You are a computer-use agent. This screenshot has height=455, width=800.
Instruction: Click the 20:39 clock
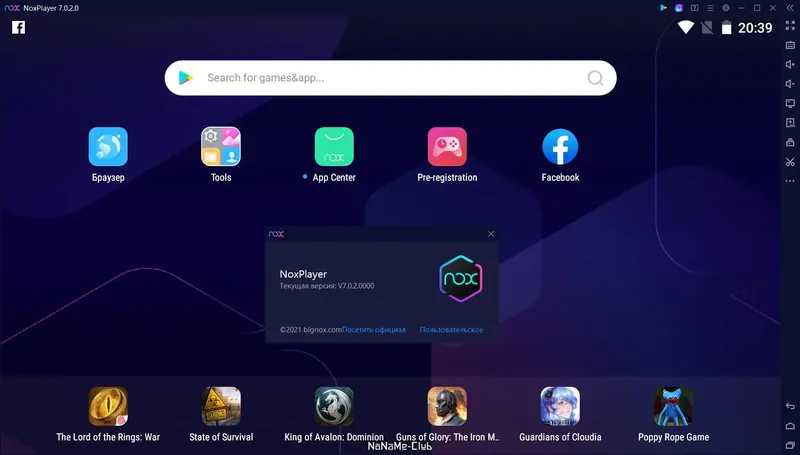coord(755,28)
